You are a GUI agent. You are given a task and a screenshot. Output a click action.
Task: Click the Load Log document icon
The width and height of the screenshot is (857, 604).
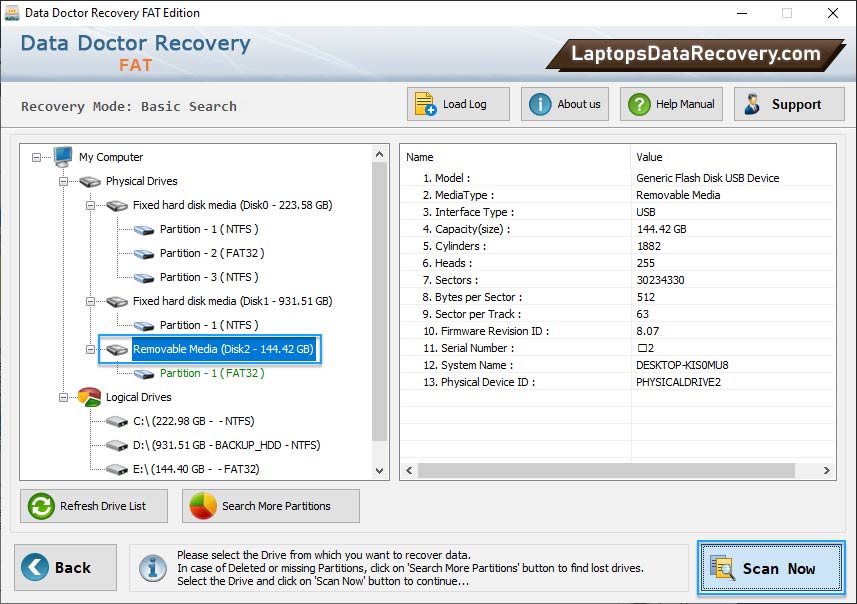[425, 104]
